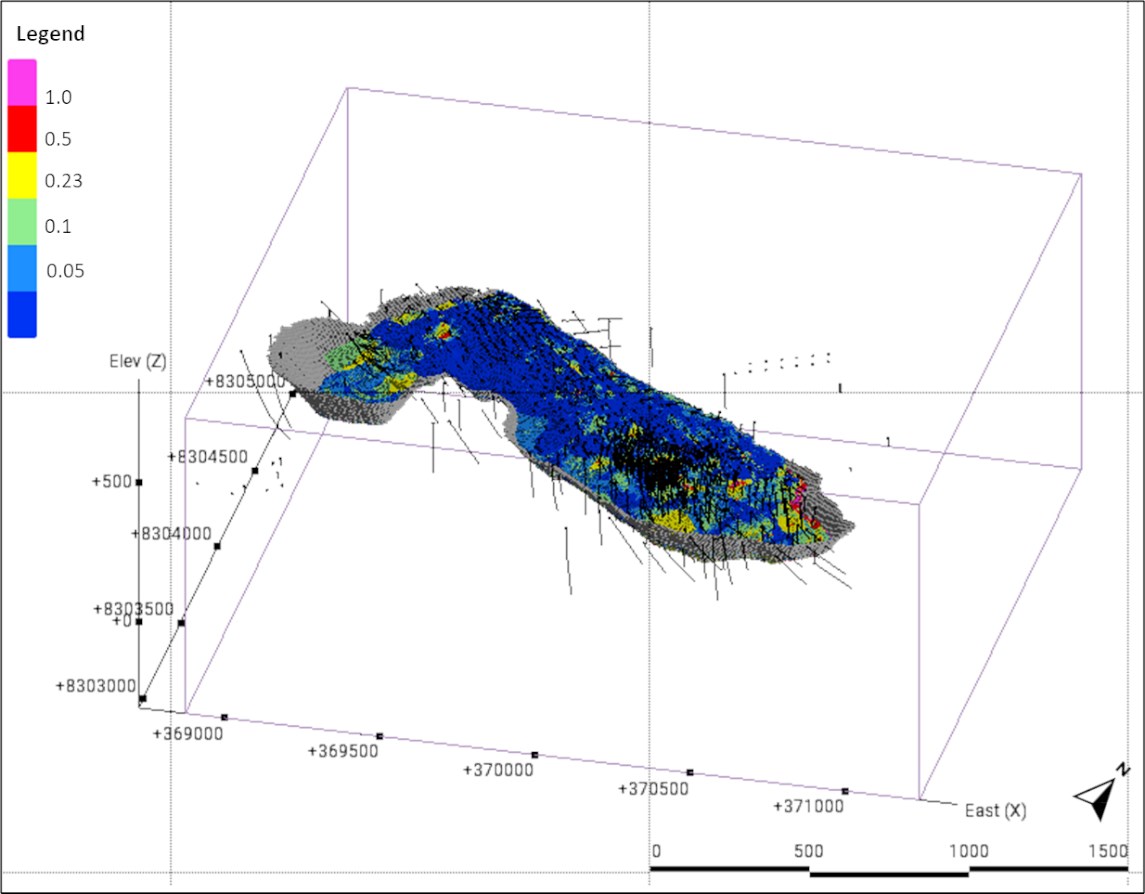Select the +370000 easting tick label
The width and height of the screenshot is (1145, 894).
pyautogui.click(x=498, y=770)
